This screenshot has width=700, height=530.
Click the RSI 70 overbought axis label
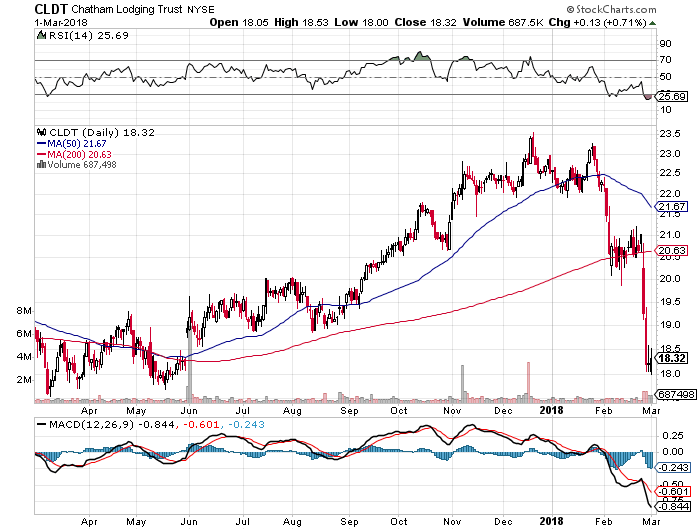(665, 60)
